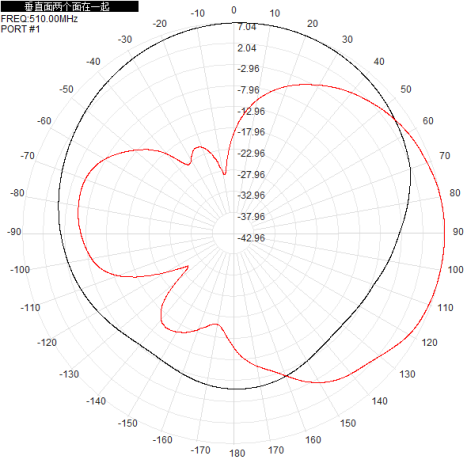Click the -90 degree angle label
Screen dimensions: 467x467
click(x=14, y=232)
